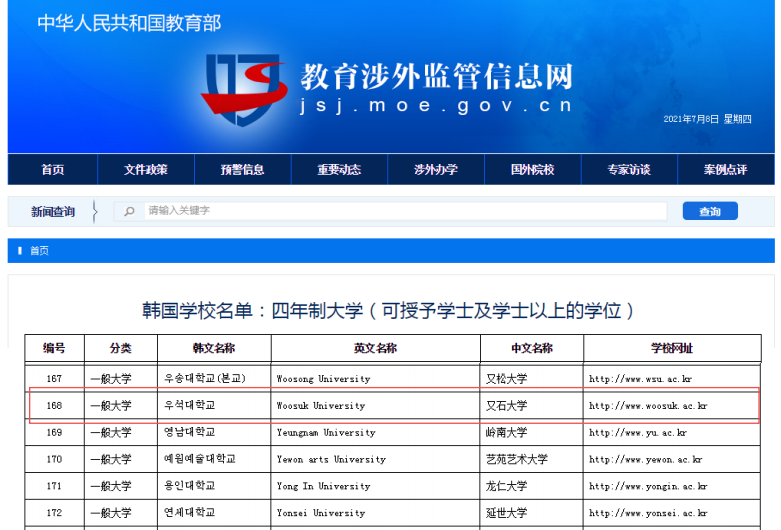Open Woosuk University website URL

click(x=648, y=406)
